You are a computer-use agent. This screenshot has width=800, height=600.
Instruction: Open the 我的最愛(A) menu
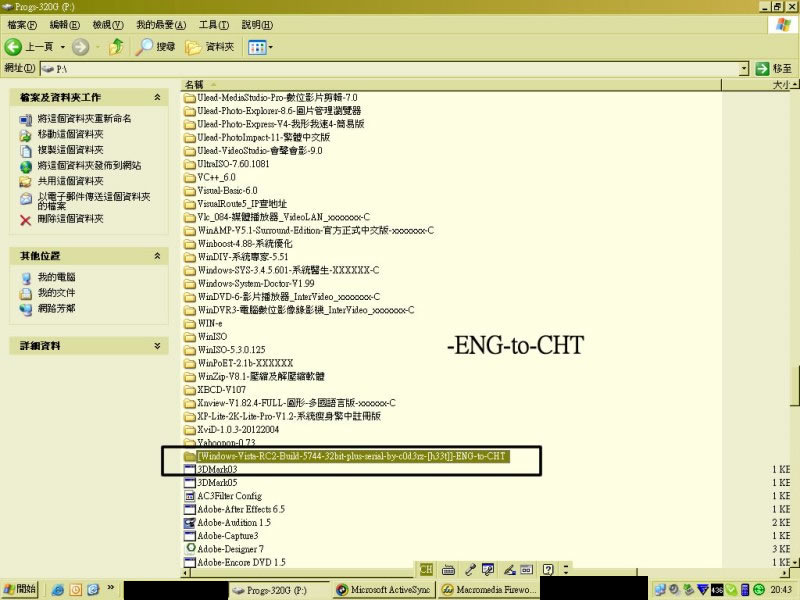click(161, 24)
